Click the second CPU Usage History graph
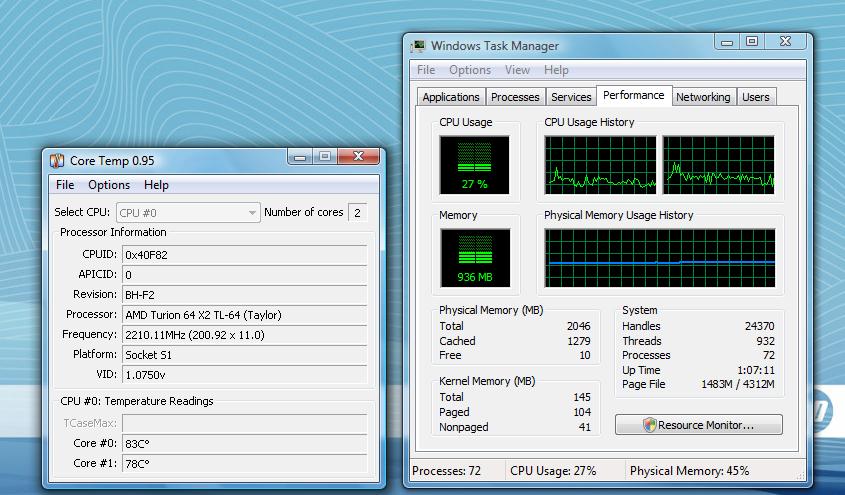The height and width of the screenshot is (495, 845). tap(718, 165)
